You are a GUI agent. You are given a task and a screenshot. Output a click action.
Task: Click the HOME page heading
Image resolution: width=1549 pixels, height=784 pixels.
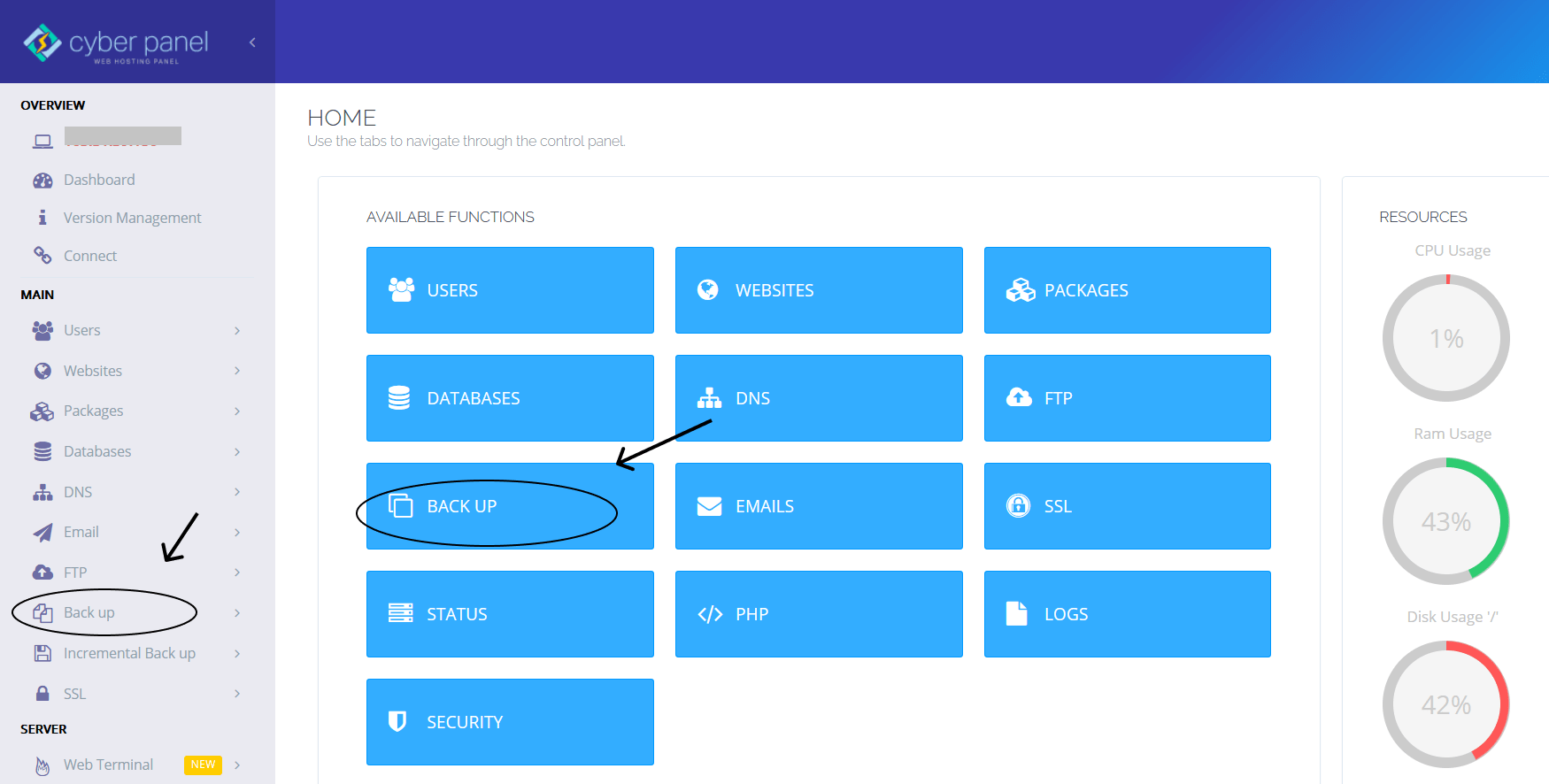tap(342, 118)
